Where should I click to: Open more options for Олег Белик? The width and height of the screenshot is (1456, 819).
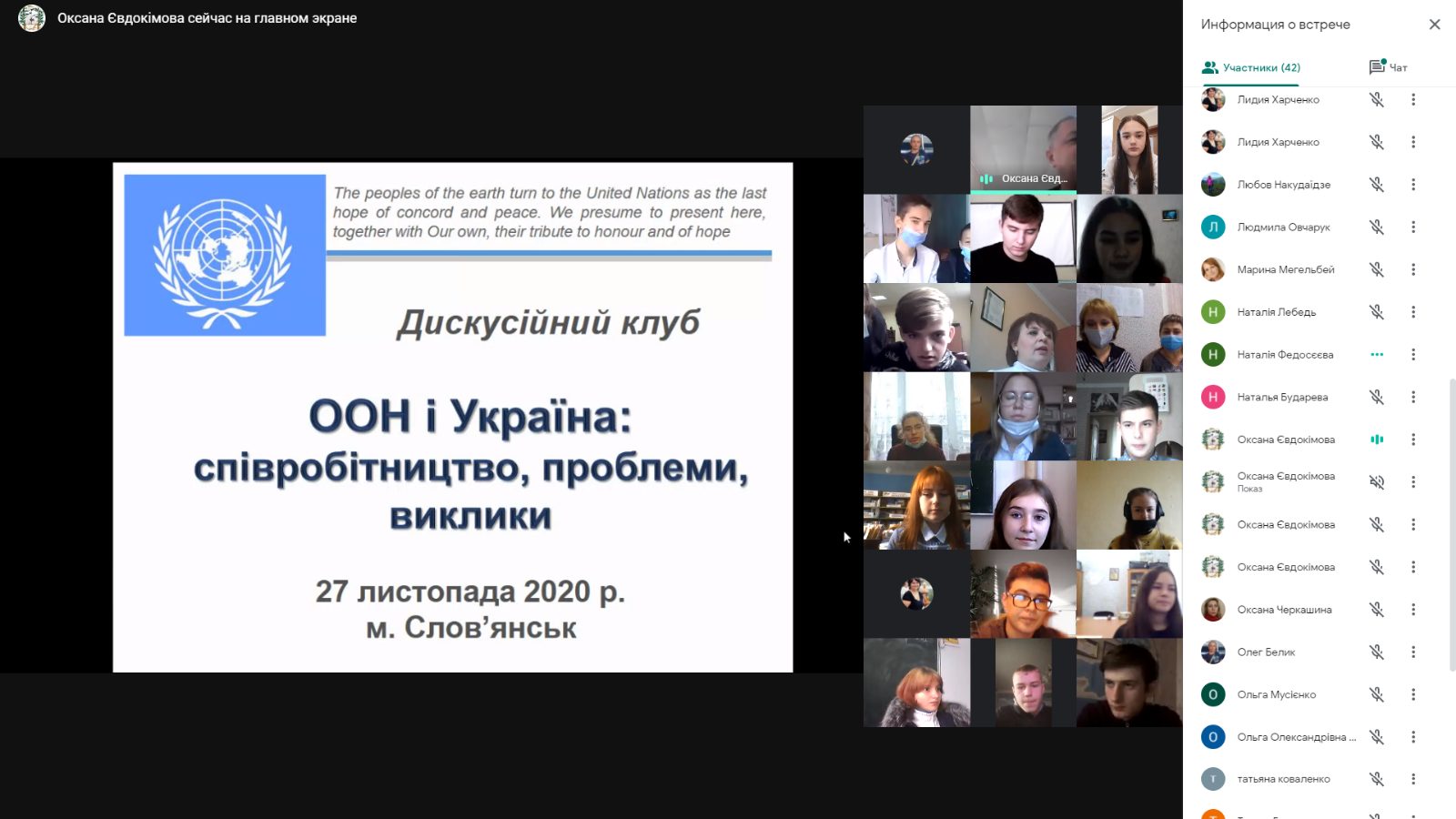click(1413, 652)
